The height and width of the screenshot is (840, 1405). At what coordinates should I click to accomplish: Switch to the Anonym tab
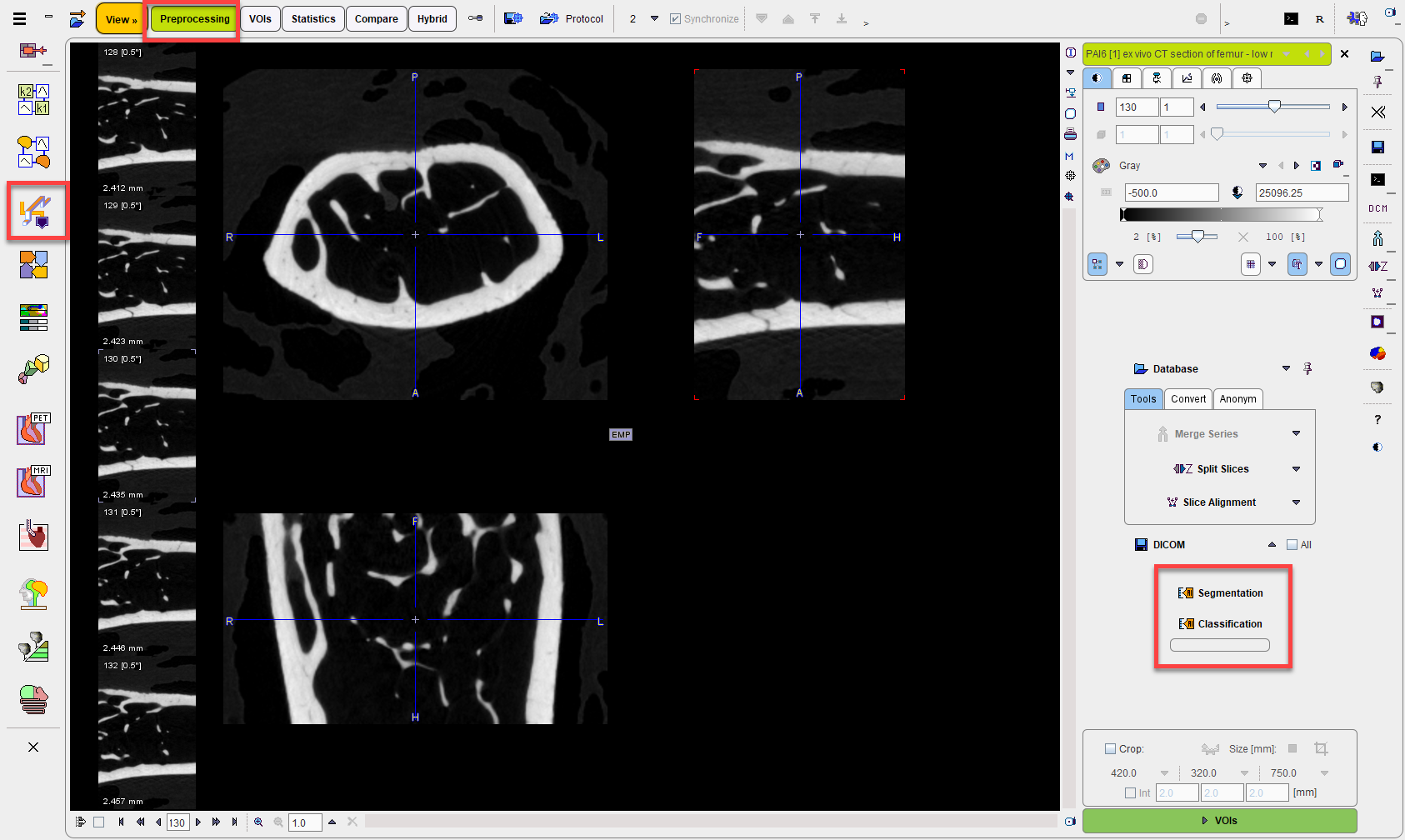click(1237, 399)
